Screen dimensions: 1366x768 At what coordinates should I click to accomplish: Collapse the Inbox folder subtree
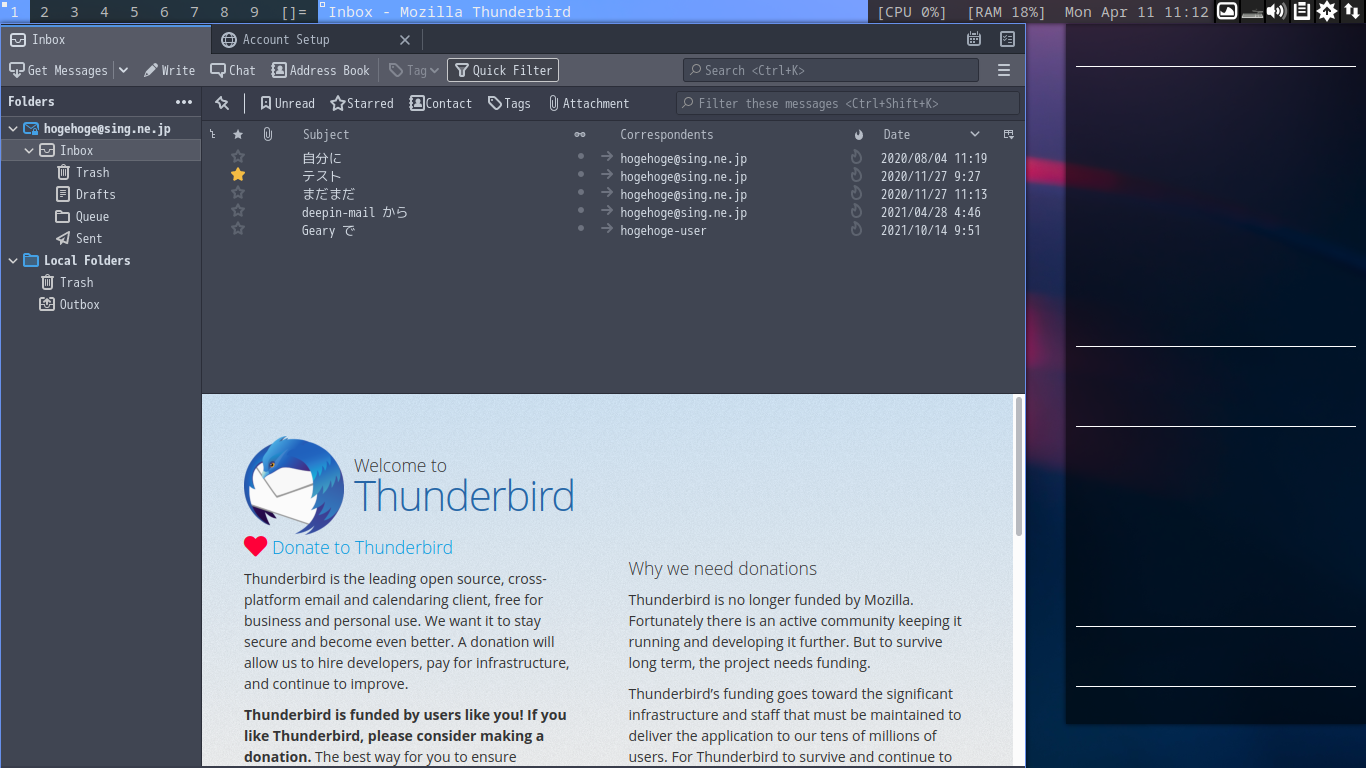(29, 151)
